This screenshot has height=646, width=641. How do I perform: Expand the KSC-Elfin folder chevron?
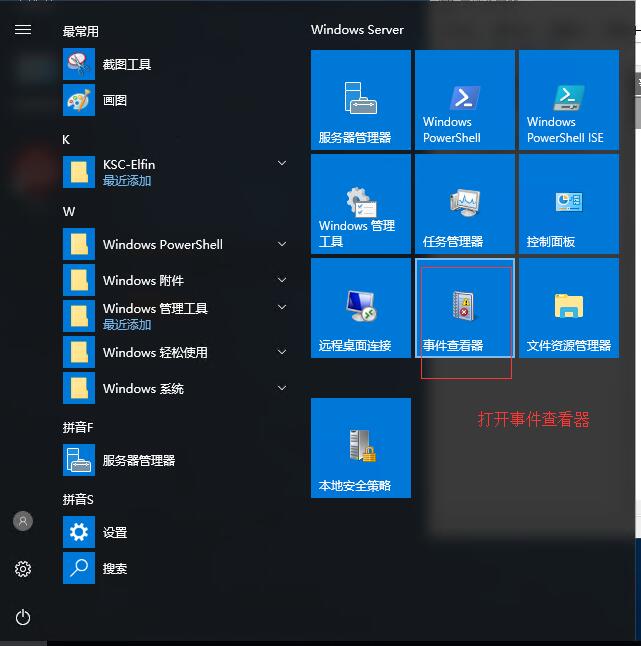[282, 163]
